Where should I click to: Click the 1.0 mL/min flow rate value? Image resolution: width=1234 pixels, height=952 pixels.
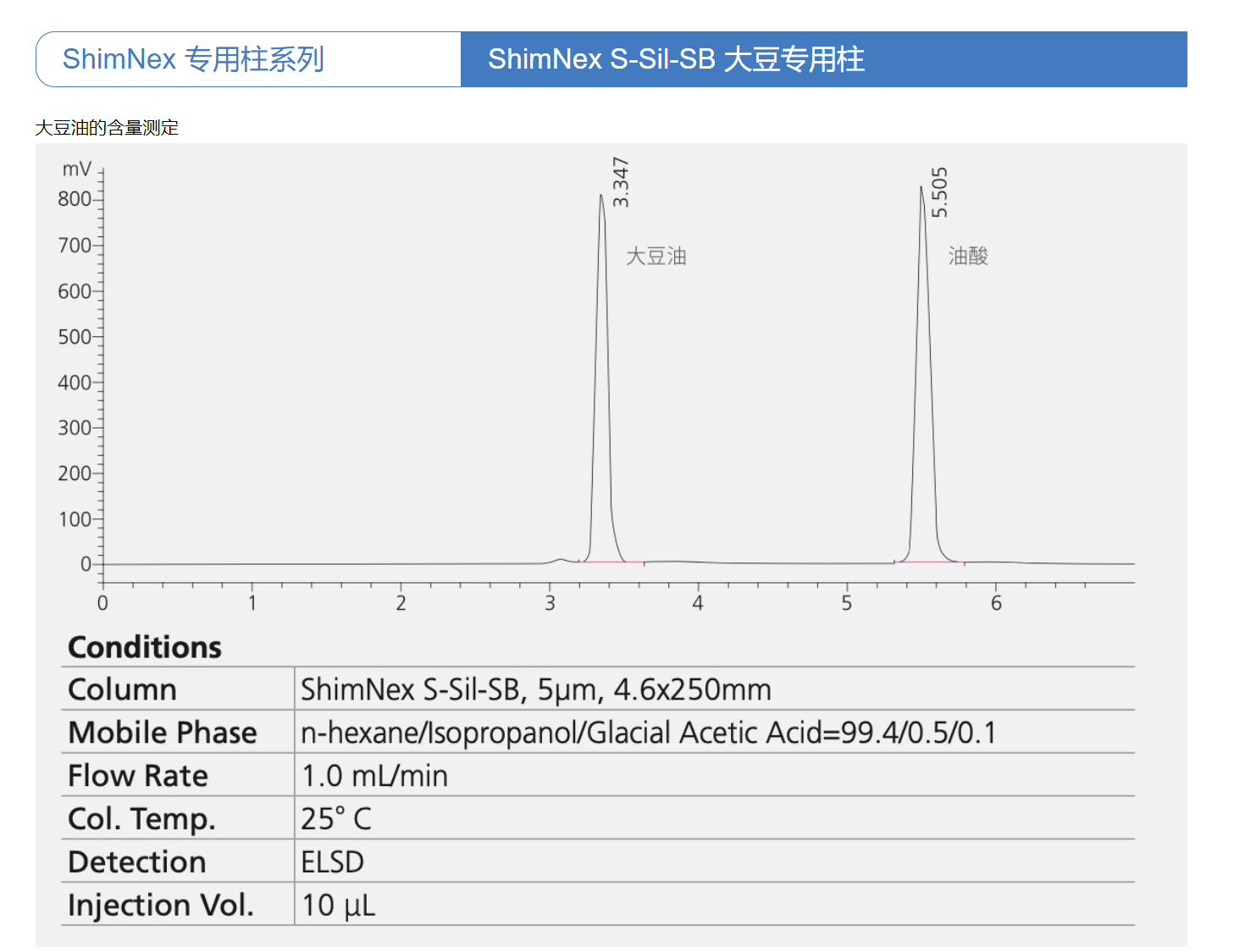pyautogui.click(x=374, y=776)
